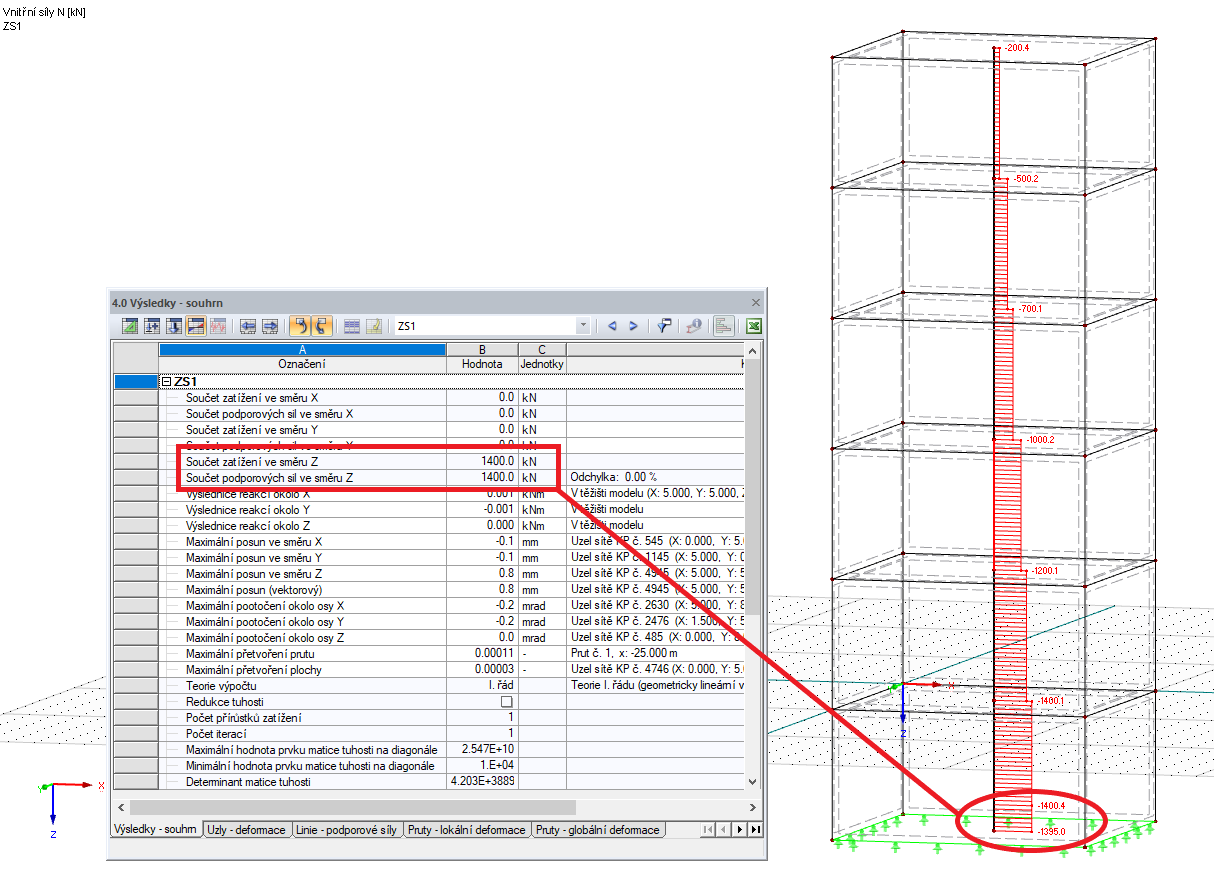Click the filter funnel toolbar icon
Image resolution: width=1214 pixels, height=881 pixels.
[664, 326]
